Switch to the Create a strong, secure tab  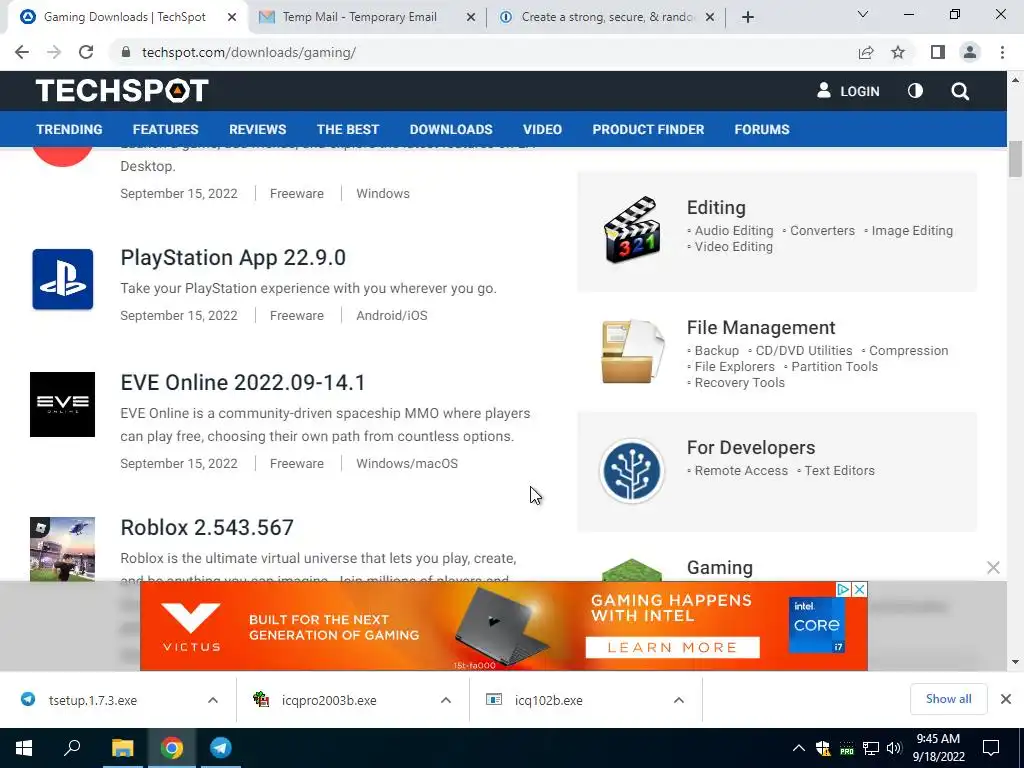(x=607, y=17)
